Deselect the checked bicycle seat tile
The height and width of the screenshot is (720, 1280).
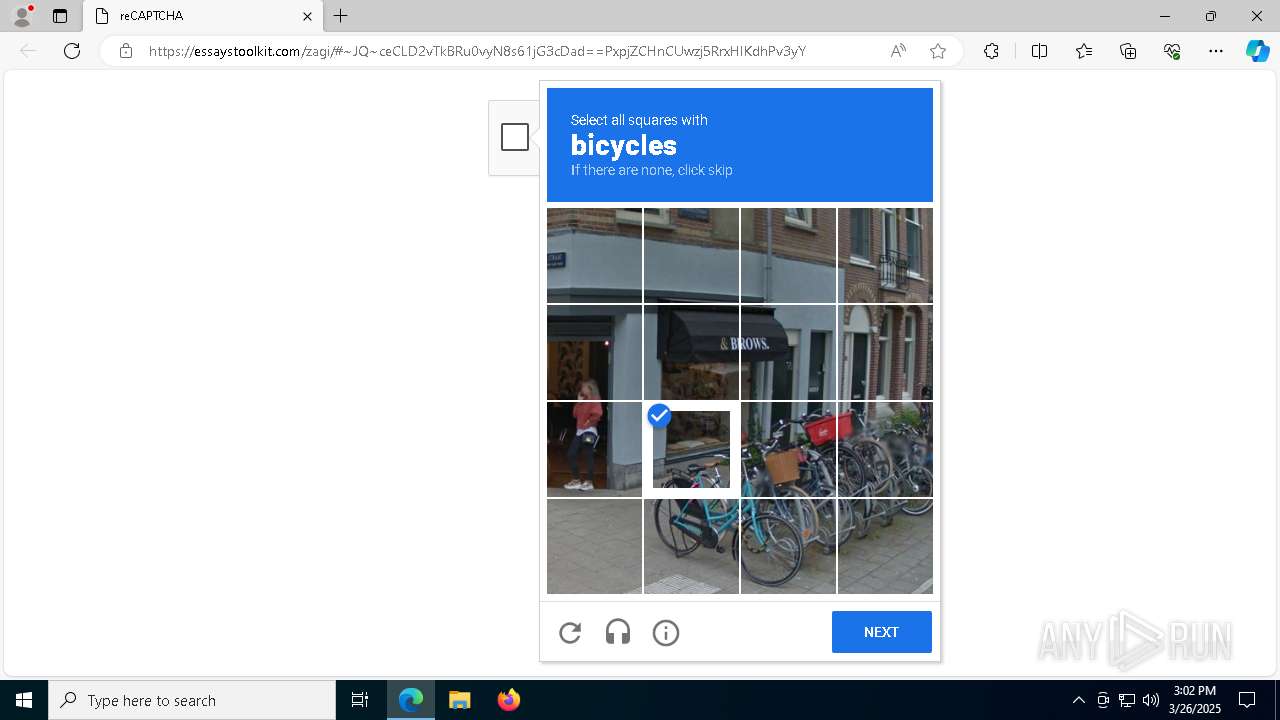click(x=691, y=449)
